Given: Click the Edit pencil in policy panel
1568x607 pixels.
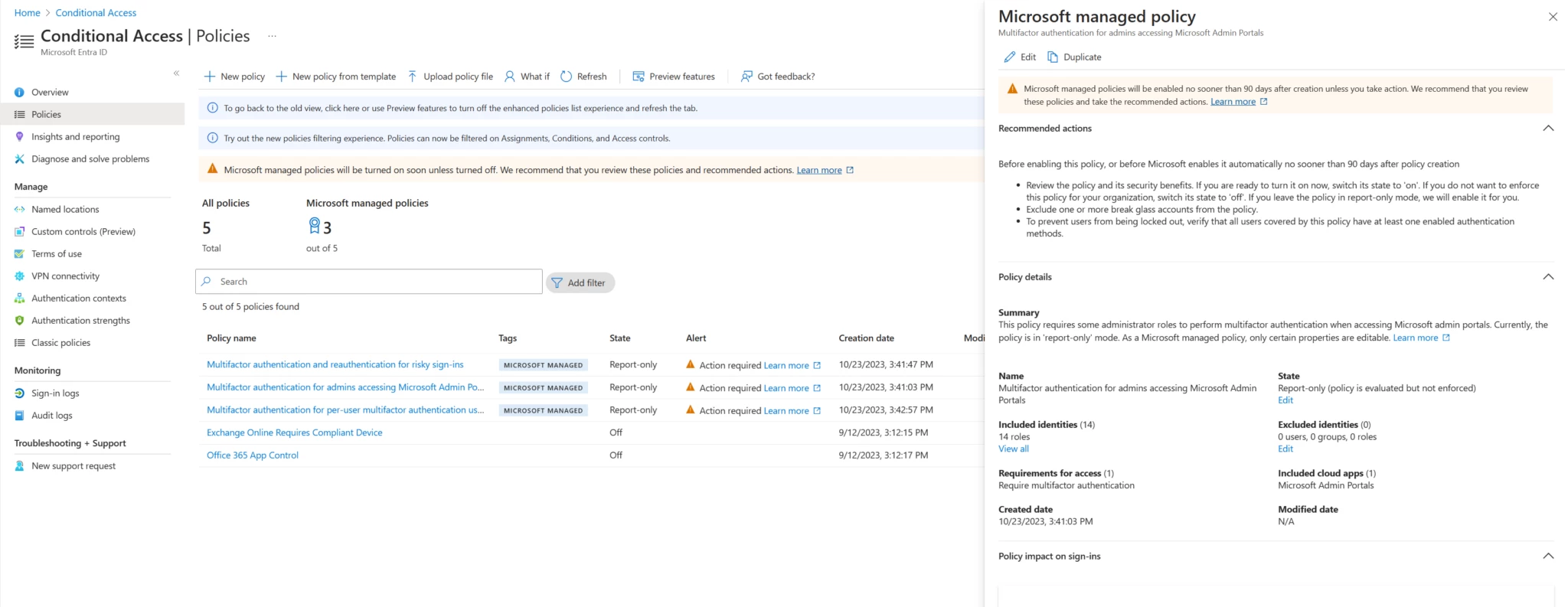Looking at the screenshot, I should [1010, 57].
